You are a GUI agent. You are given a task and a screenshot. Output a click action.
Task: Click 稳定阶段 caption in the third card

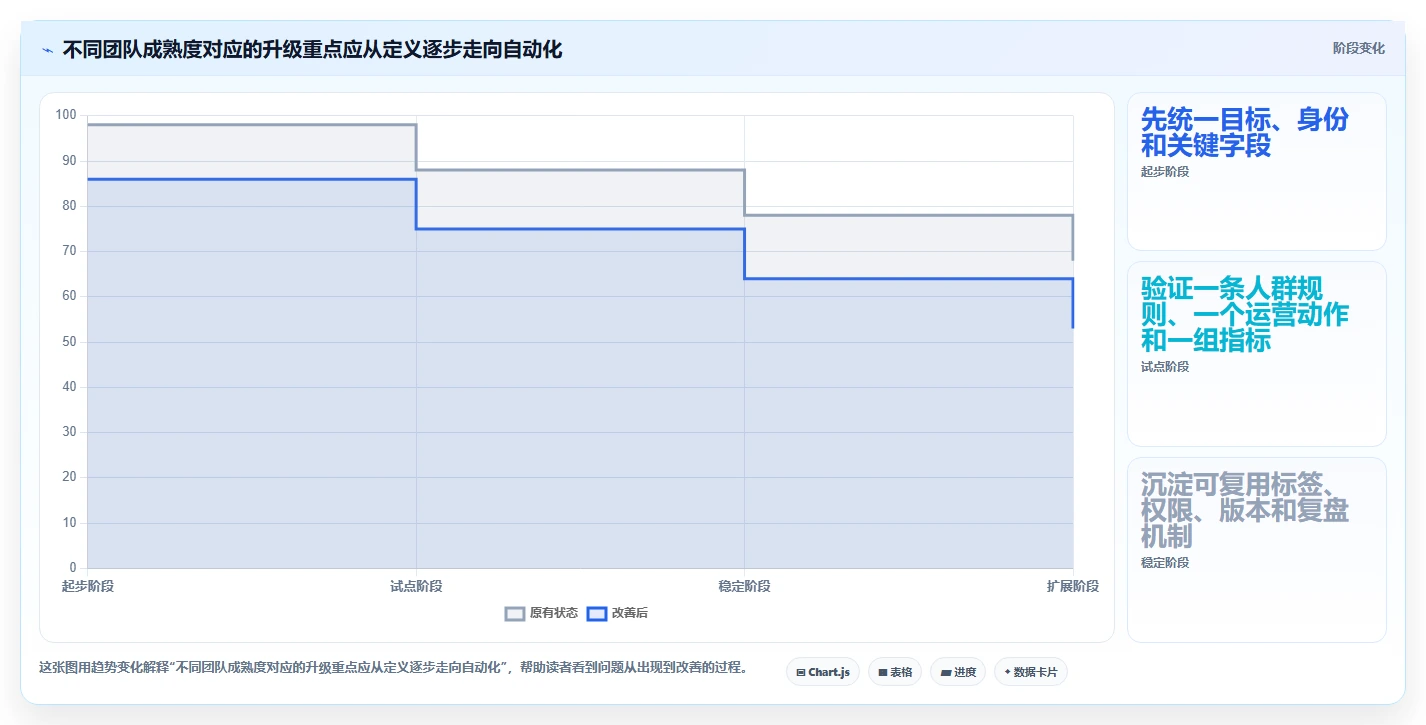1165,563
